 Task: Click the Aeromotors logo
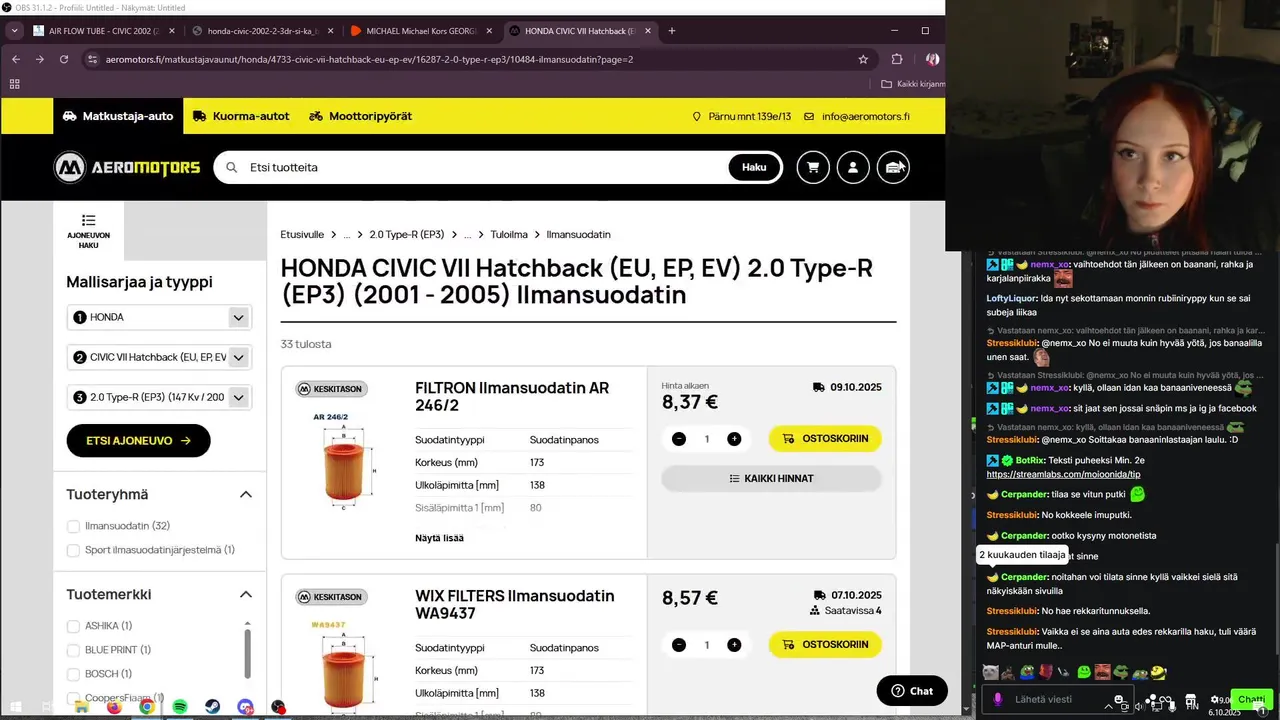coord(127,167)
